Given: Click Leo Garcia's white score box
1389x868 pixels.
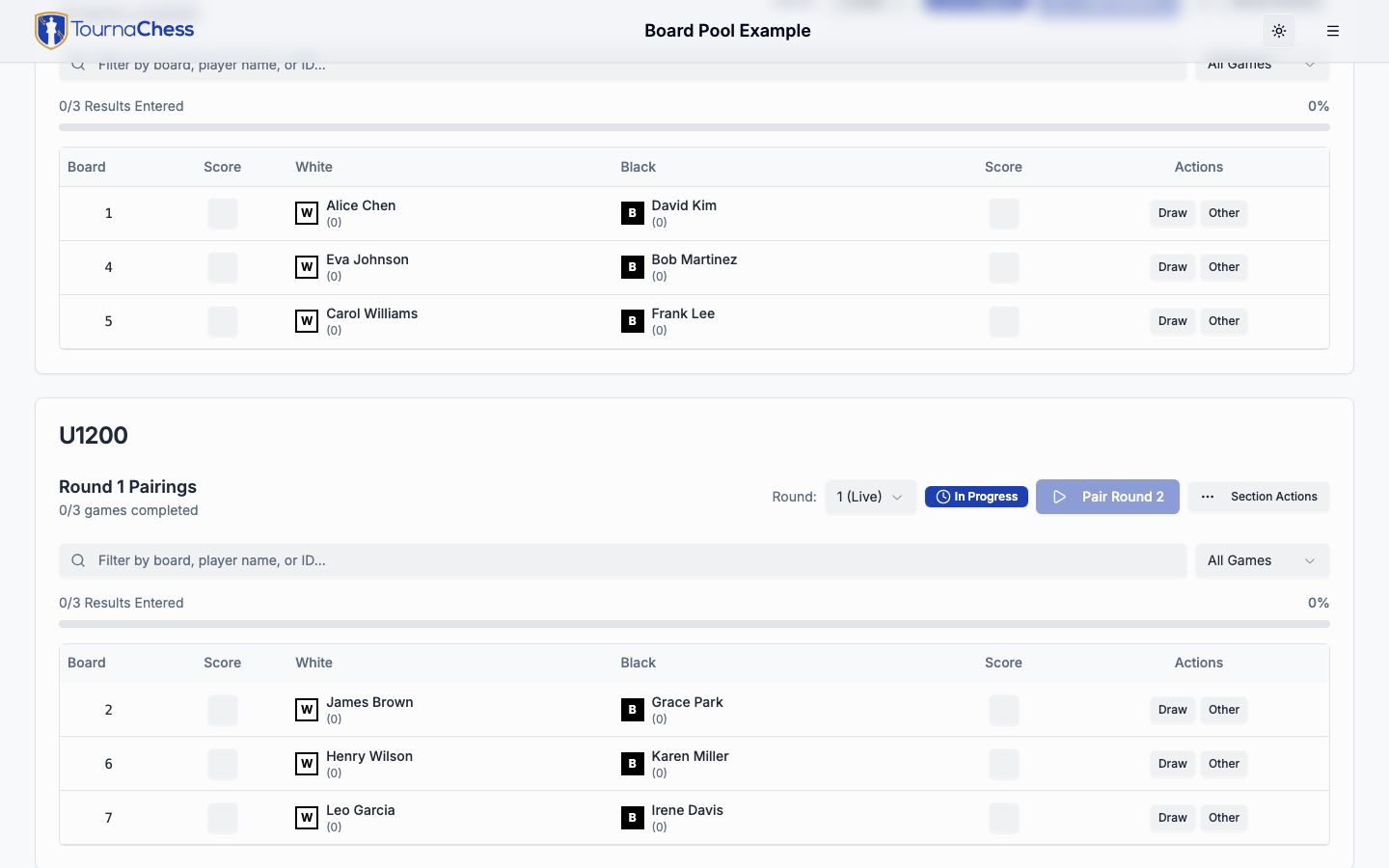Looking at the screenshot, I should (x=223, y=818).
